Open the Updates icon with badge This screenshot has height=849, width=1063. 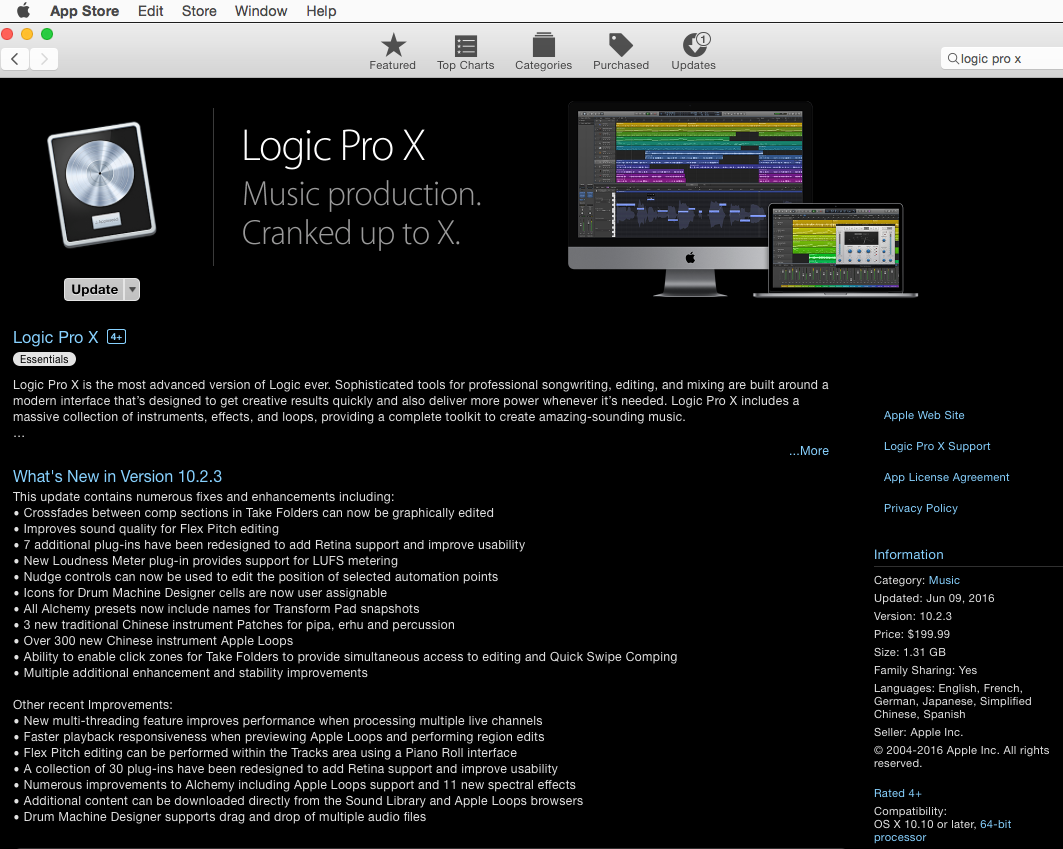pyautogui.click(x=693, y=46)
